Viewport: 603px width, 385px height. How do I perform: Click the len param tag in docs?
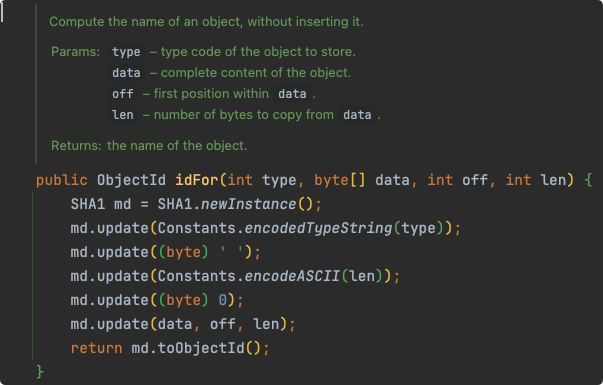pos(123,115)
